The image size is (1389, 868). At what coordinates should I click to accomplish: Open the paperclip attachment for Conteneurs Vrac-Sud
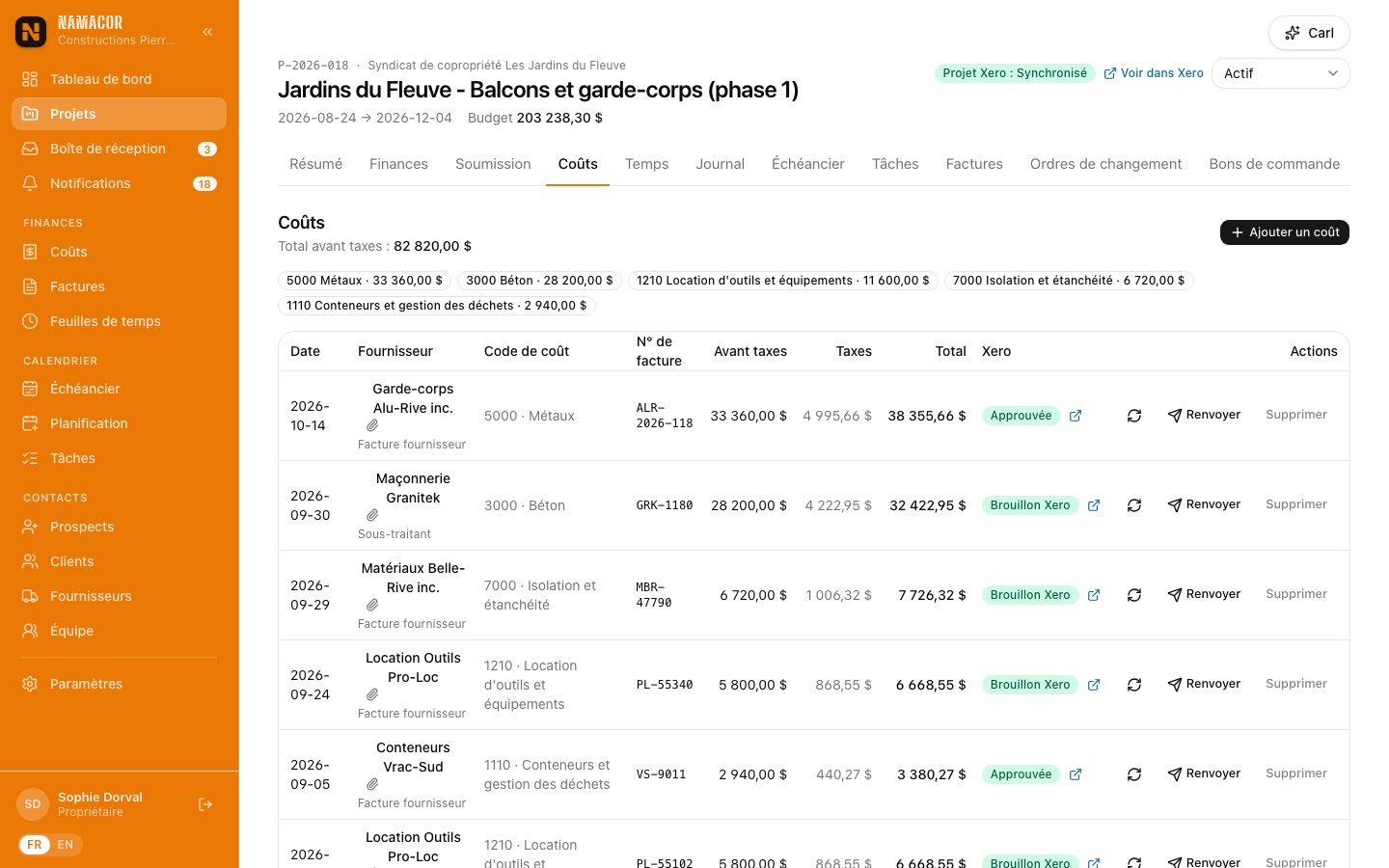372,784
